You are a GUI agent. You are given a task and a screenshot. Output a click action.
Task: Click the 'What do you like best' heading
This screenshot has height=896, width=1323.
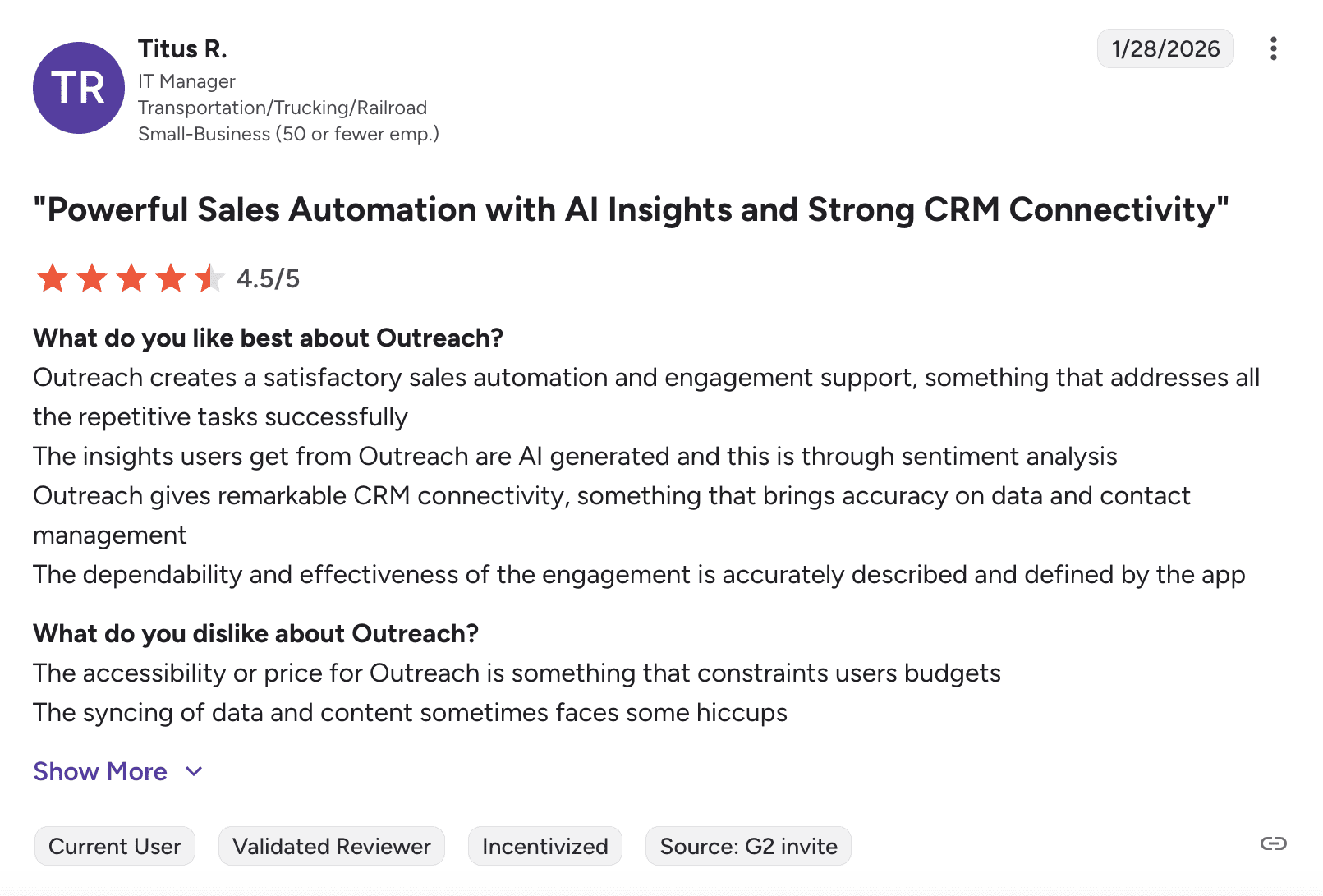pyautogui.click(x=268, y=338)
